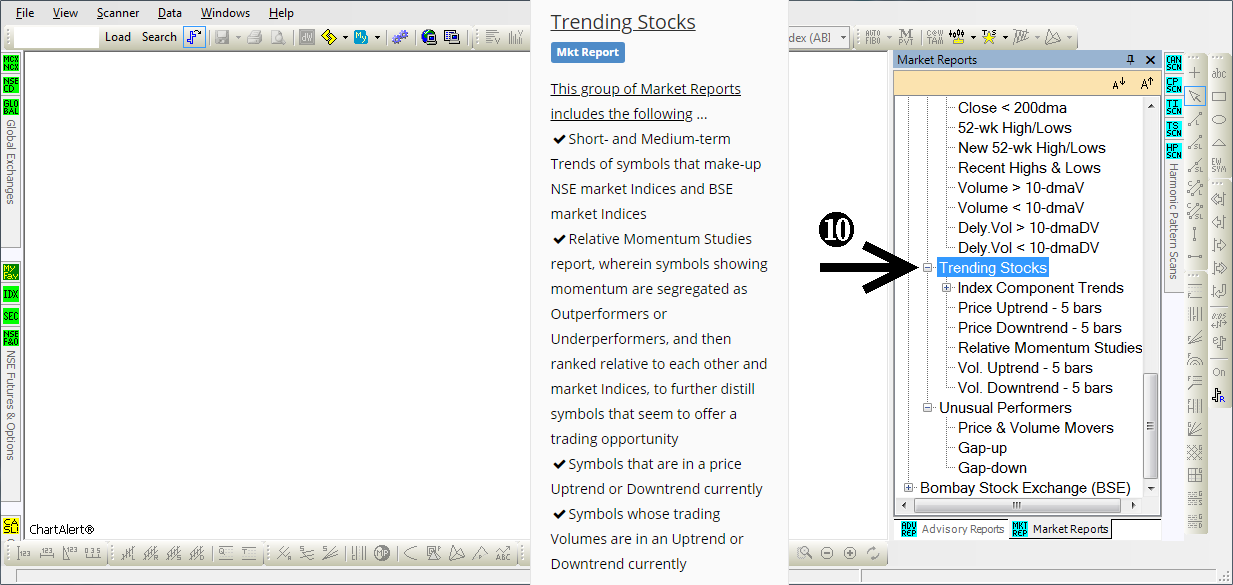Select the Gap-down report
The height and width of the screenshot is (585, 1233).
pos(992,468)
